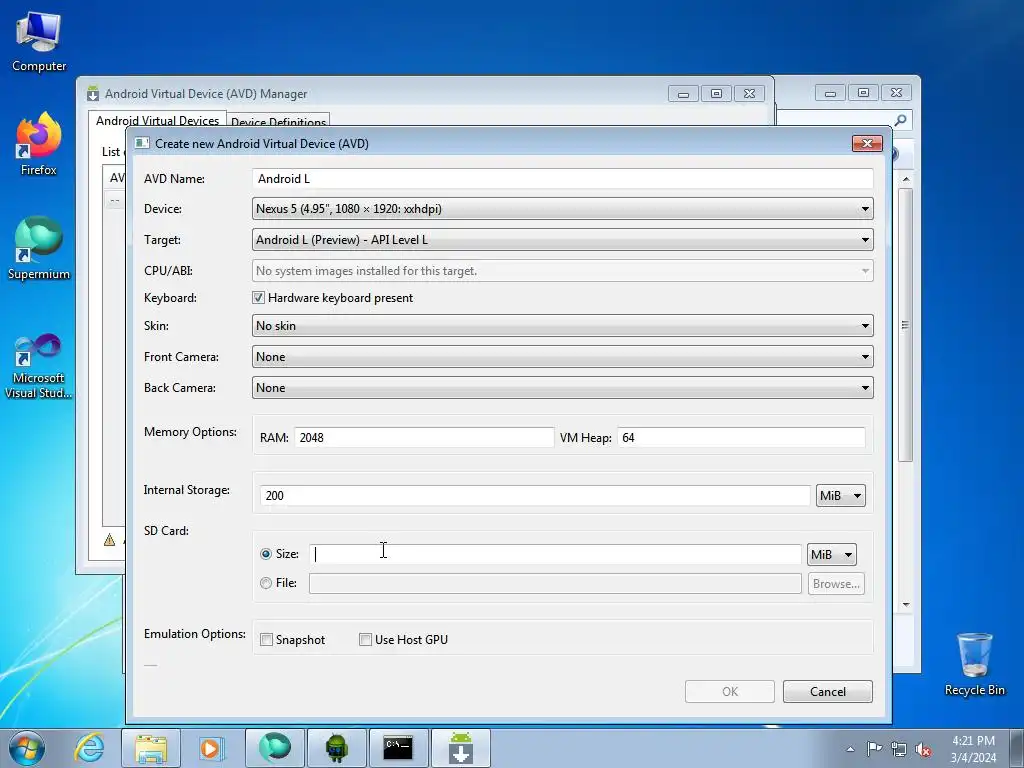Open the Skin dropdown
This screenshot has width=1024, height=768.
[x=562, y=326]
